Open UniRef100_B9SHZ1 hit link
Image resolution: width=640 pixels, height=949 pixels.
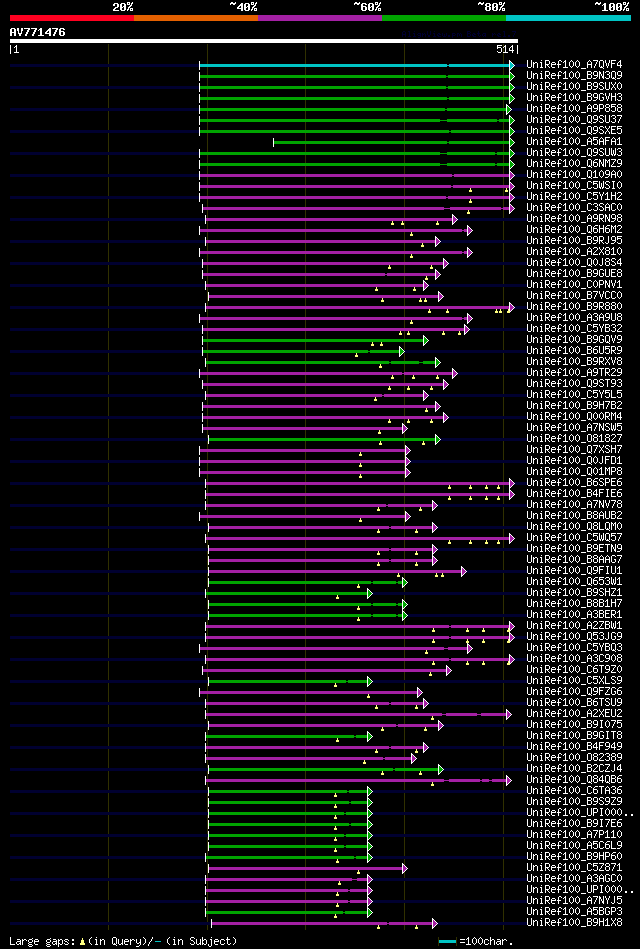click(575, 593)
